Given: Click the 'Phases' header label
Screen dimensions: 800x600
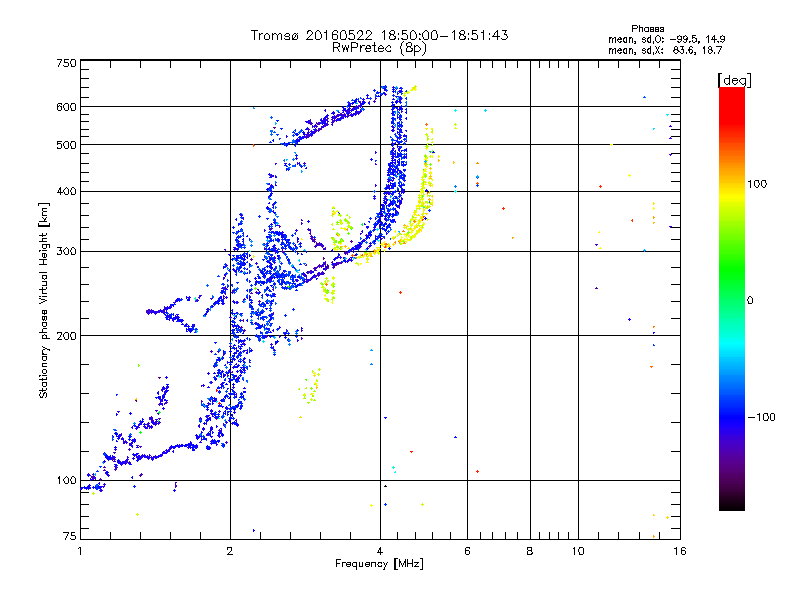Looking at the screenshot, I should pos(647,29).
